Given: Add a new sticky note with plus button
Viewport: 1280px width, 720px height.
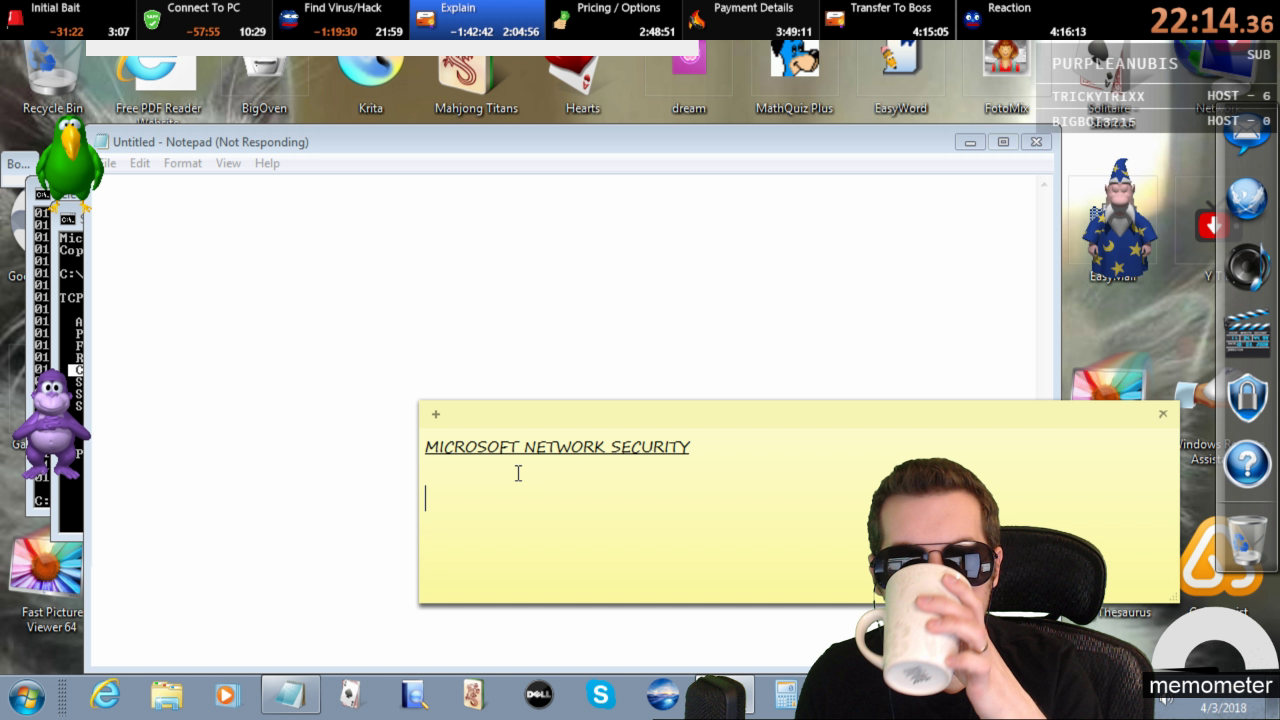Looking at the screenshot, I should 435,414.
